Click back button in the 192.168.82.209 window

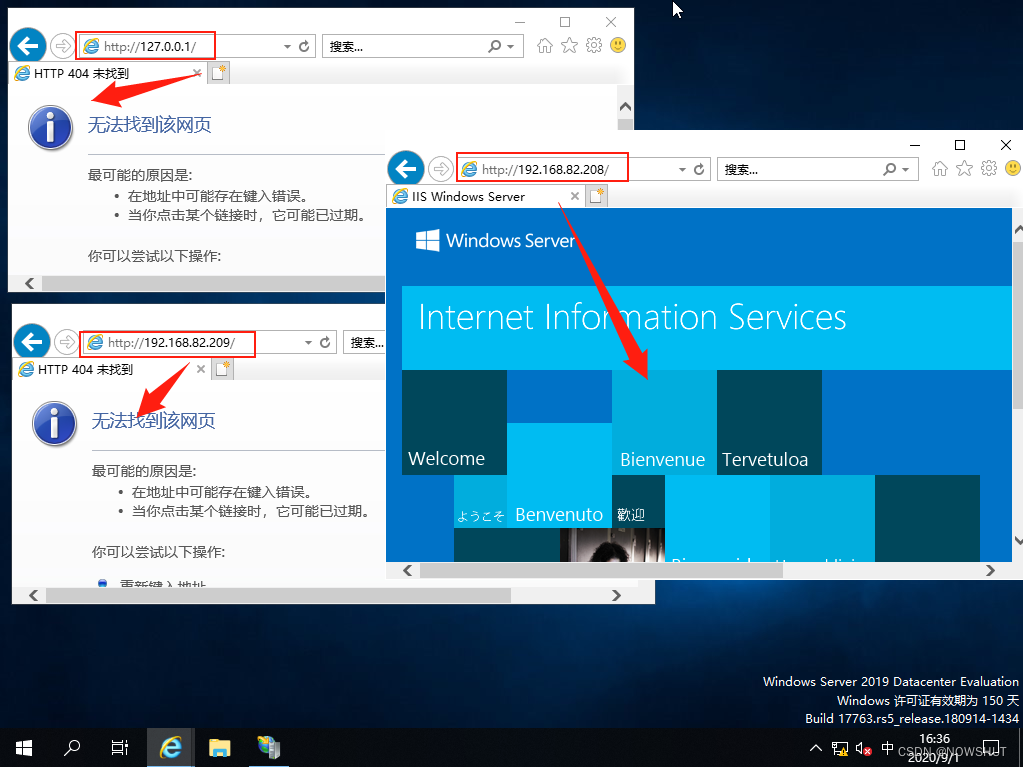coord(31,342)
